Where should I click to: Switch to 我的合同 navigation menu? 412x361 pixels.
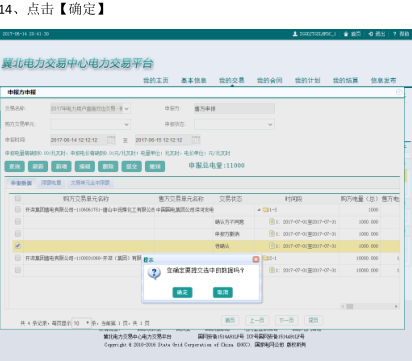[x=269, y=80]
